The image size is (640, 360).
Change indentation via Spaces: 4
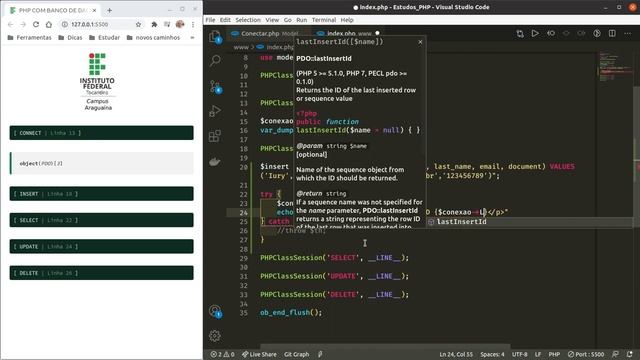[x=492, y=354]
